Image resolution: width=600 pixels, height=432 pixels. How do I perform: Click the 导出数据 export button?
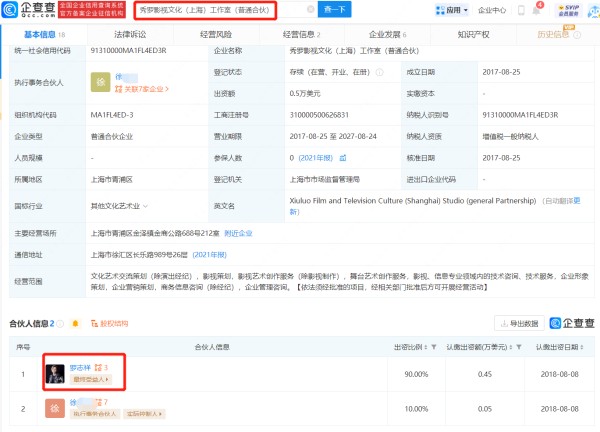519,324
